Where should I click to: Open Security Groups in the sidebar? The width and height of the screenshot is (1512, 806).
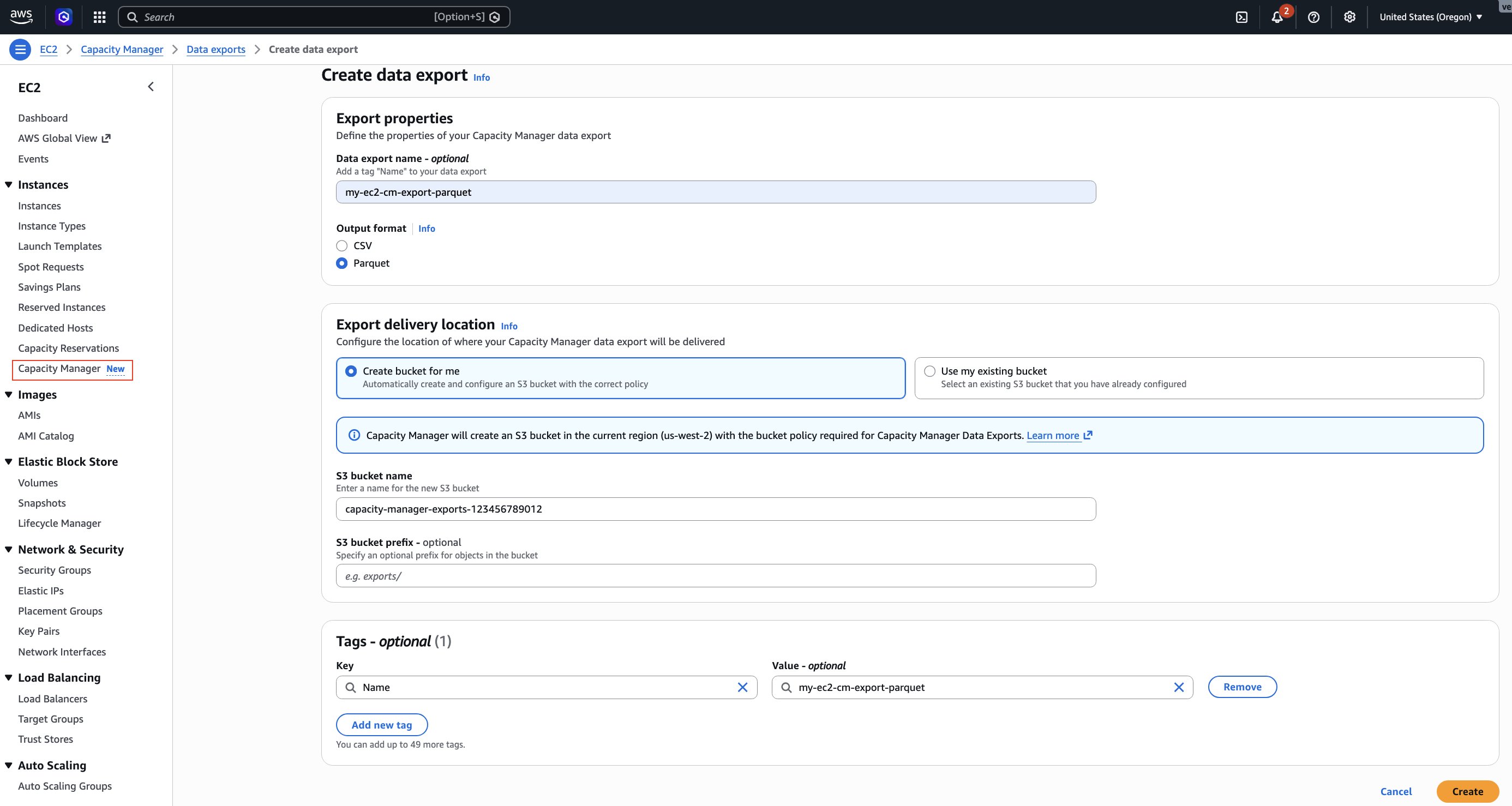pyautogui.click(x=55, y=570)
